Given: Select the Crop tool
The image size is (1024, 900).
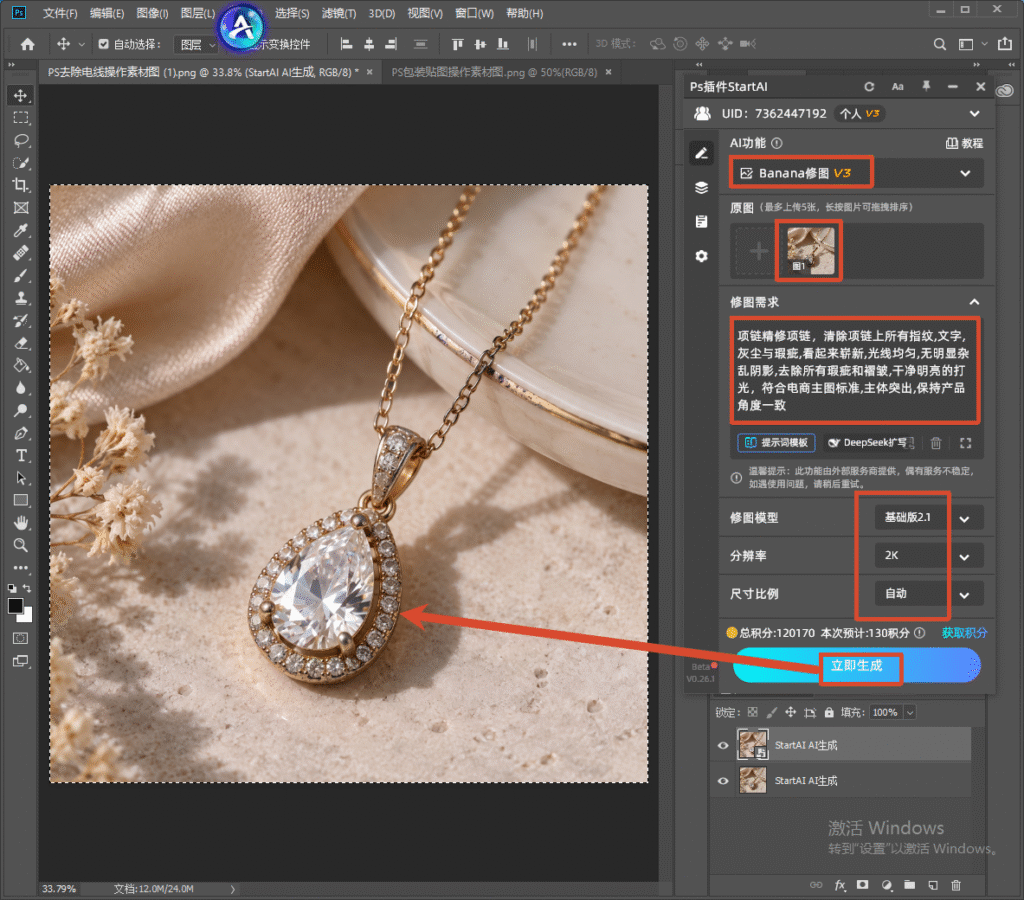Looking at the screenshot, I should 21,185.
